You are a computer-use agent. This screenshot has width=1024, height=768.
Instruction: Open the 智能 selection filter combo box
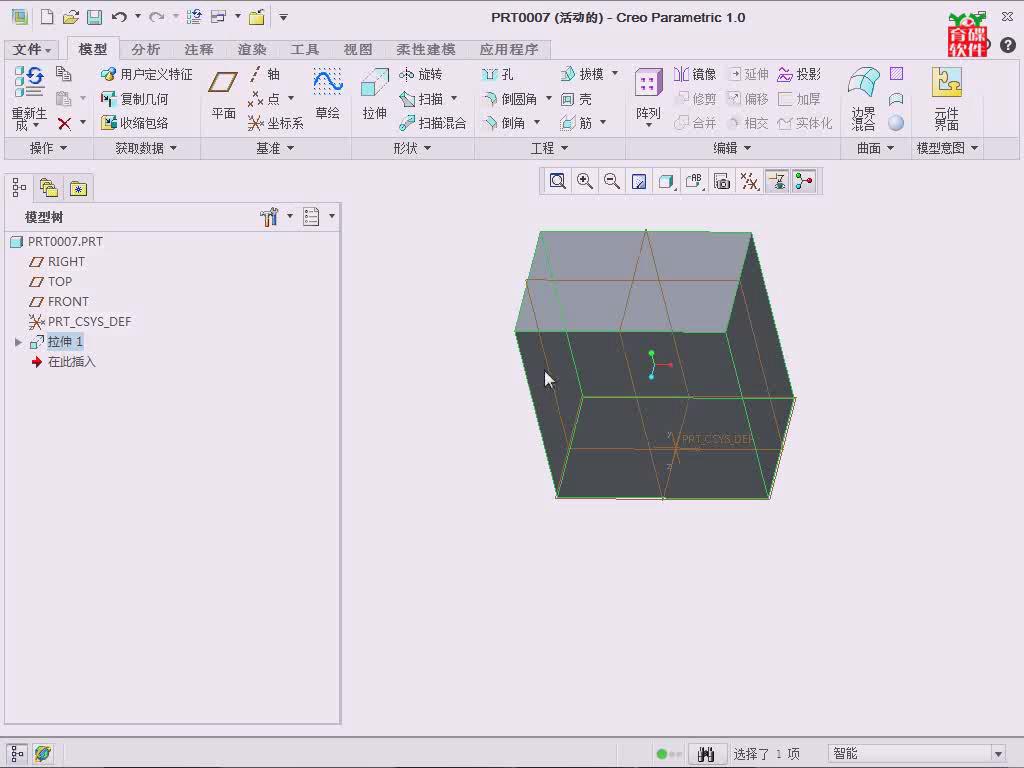(x=917, y=754)
